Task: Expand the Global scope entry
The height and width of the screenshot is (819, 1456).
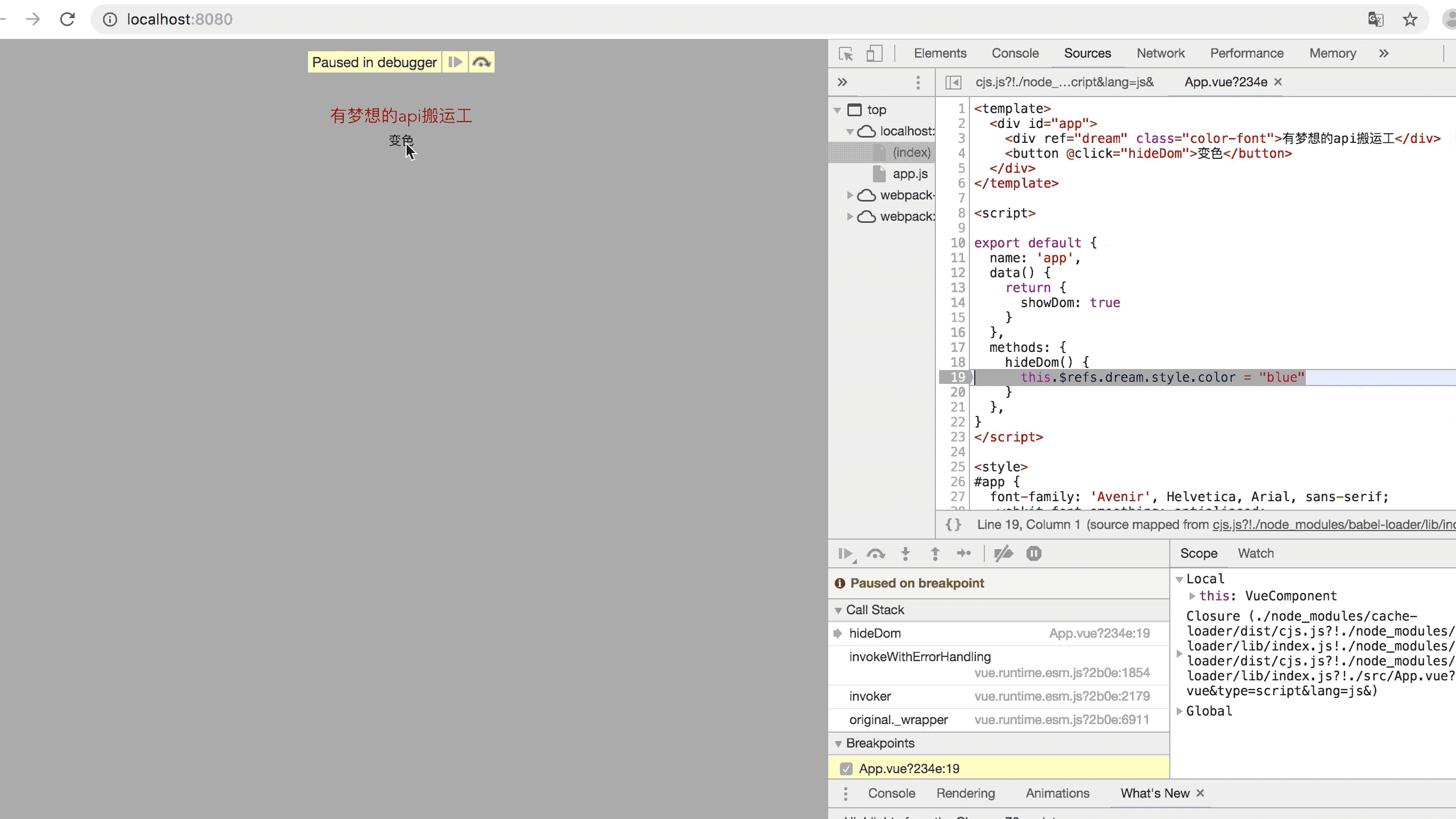Action: pyautogui.click(x=1179, y=711)
